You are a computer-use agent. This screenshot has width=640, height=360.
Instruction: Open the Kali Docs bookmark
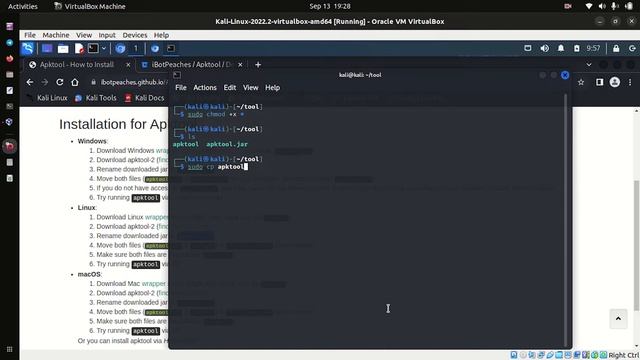tap(144, 98)
